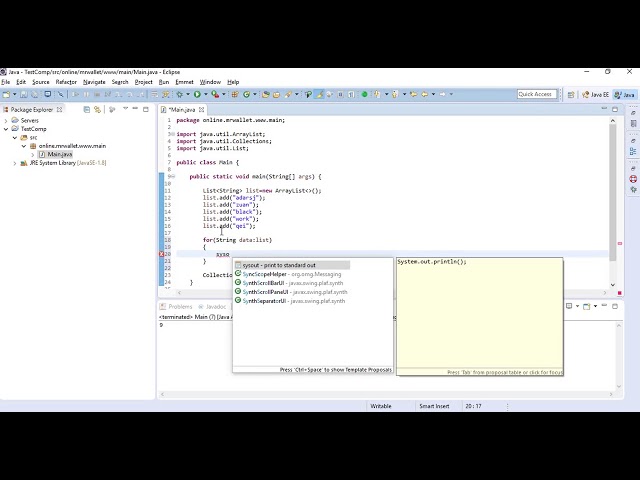Open the Project menu

click(x=144, y=82)
